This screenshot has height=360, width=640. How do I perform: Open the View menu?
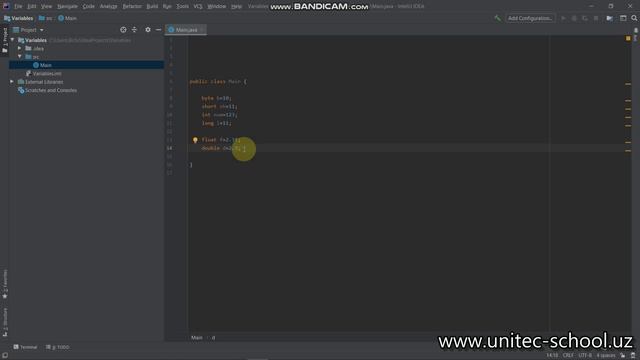[x=46, y=7]
